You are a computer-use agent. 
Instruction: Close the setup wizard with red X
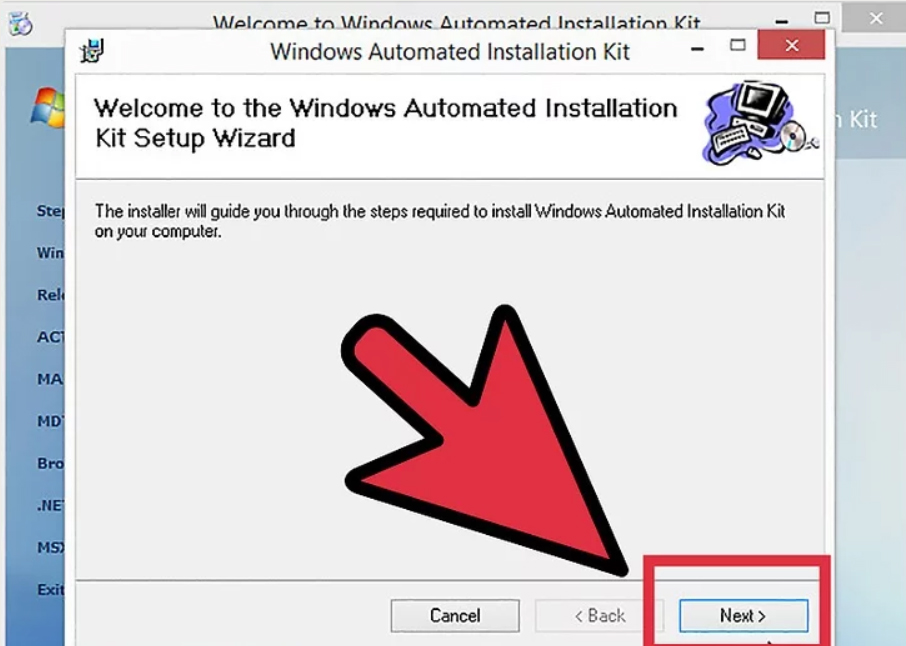tap(791, 45)
